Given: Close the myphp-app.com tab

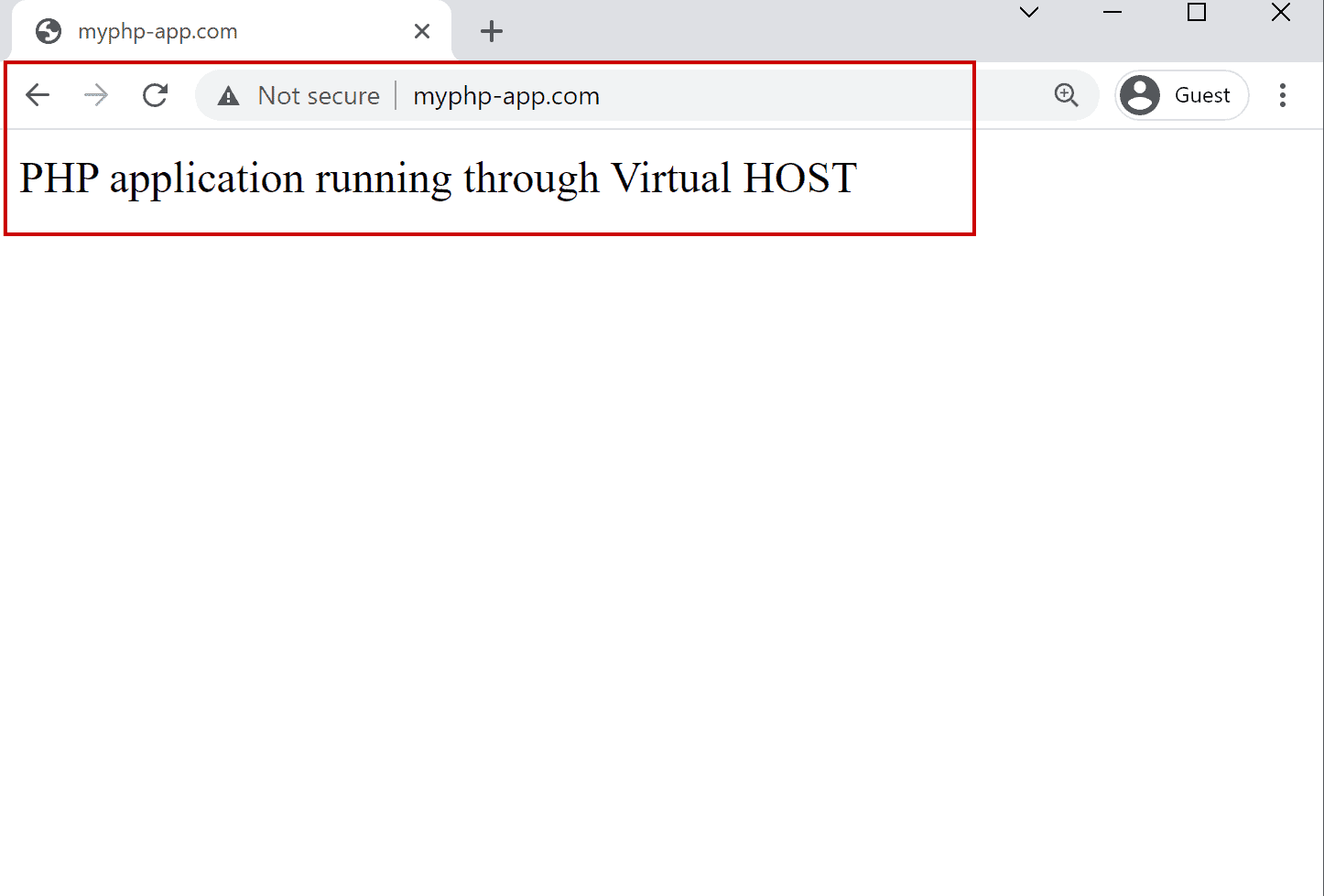Looking at the screenshot, I should [422, 31].
